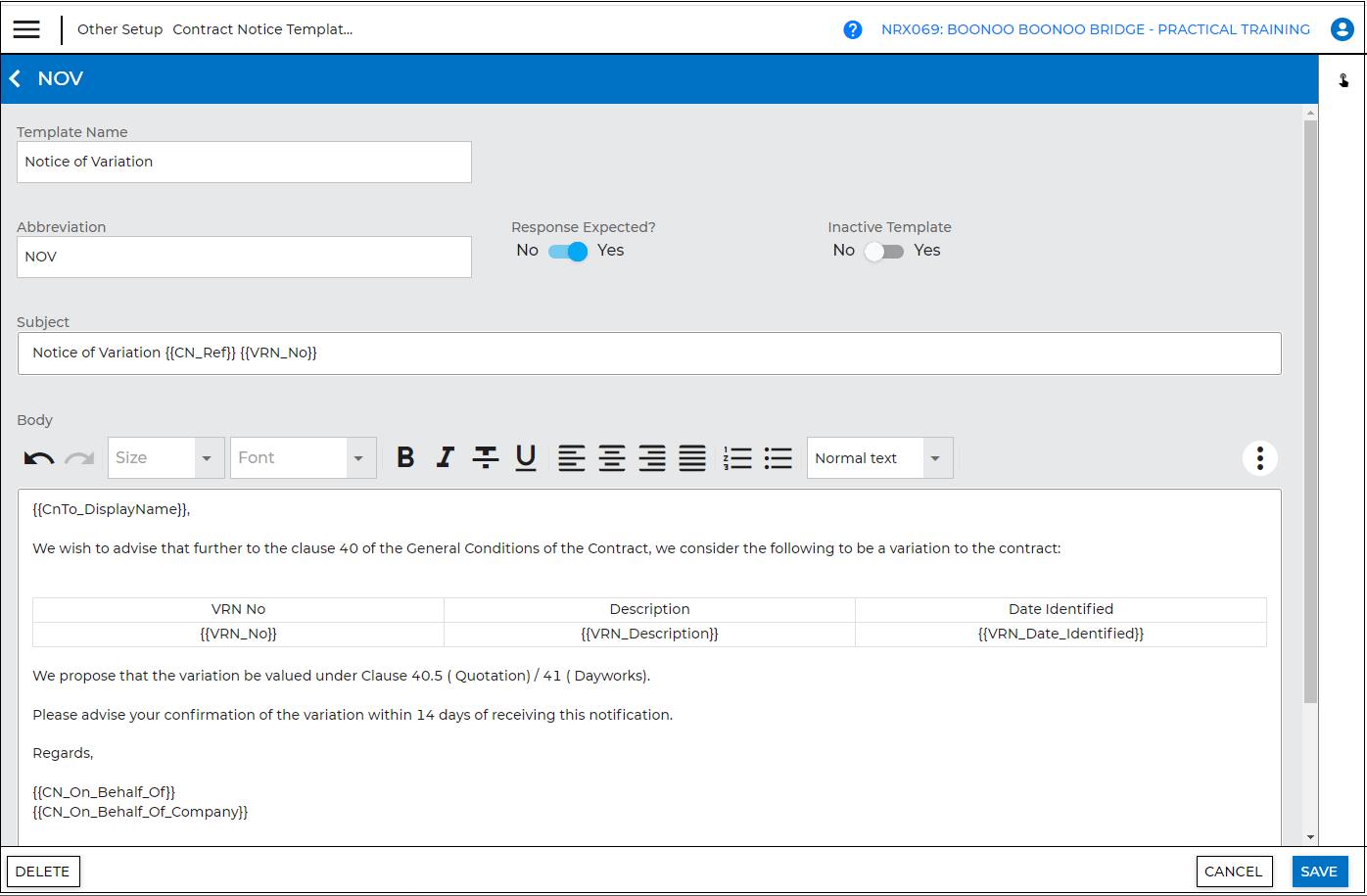Click the blue help question mark icon
The image size is (1367, 896).
[x=853, y=29]
